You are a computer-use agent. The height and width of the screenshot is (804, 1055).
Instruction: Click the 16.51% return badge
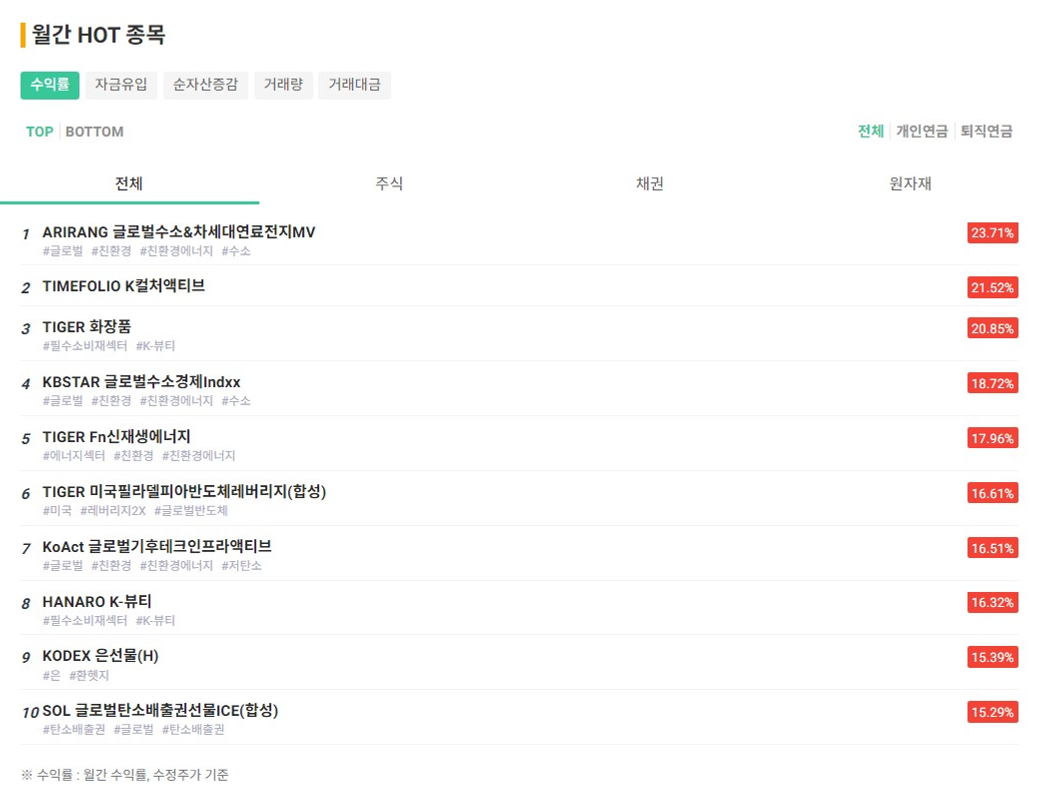point(992,548)
